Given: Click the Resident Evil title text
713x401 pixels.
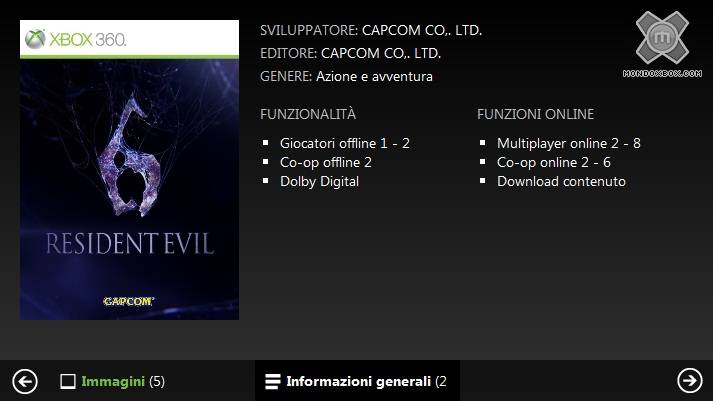Looking at the screenshot, I should tap(130, 244).
